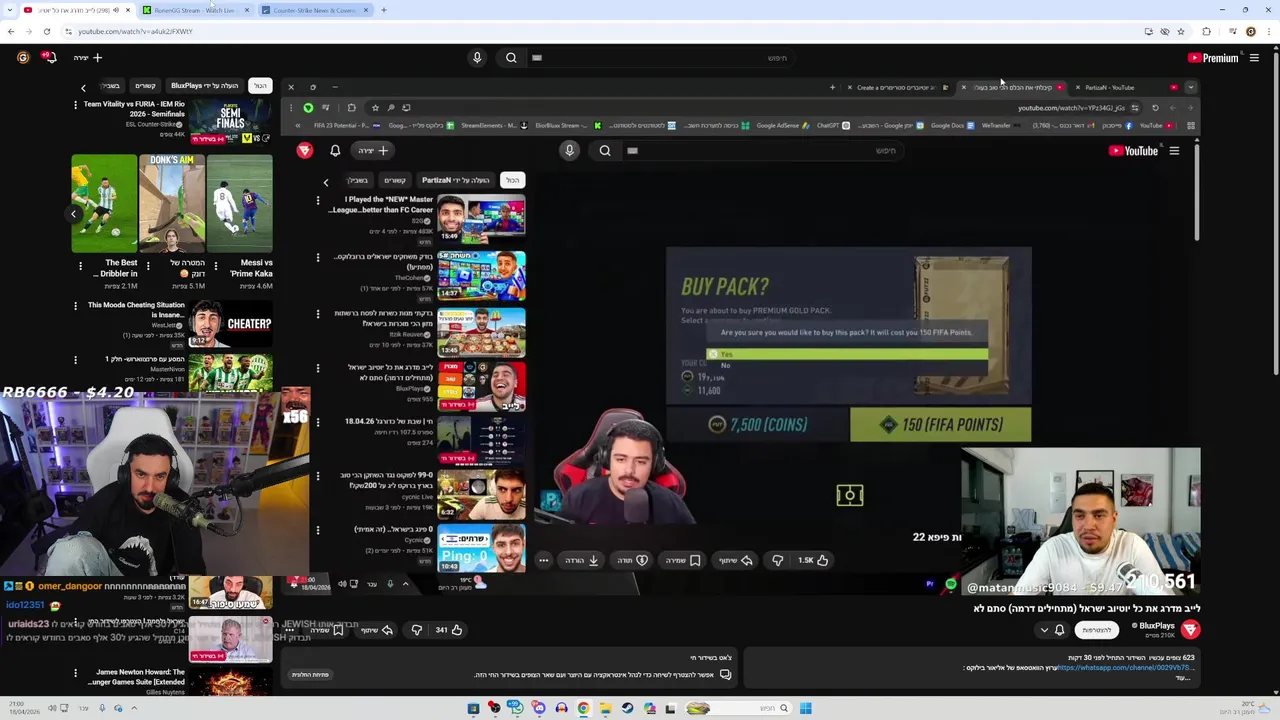Open File Explorer from the taskbar
This screenshot has height=720, width=1280.
(x=605, y=708)
